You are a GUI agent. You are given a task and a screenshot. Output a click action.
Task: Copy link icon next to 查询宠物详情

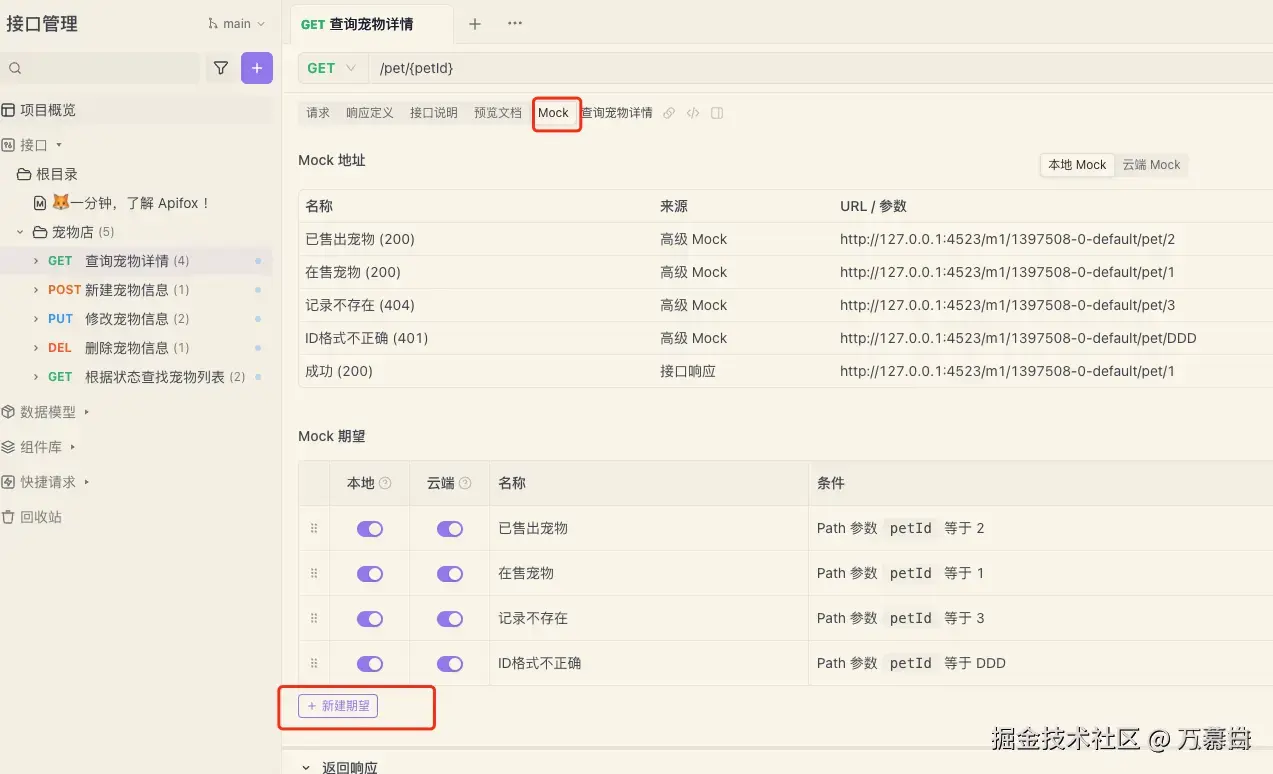(x=669, y=113)
